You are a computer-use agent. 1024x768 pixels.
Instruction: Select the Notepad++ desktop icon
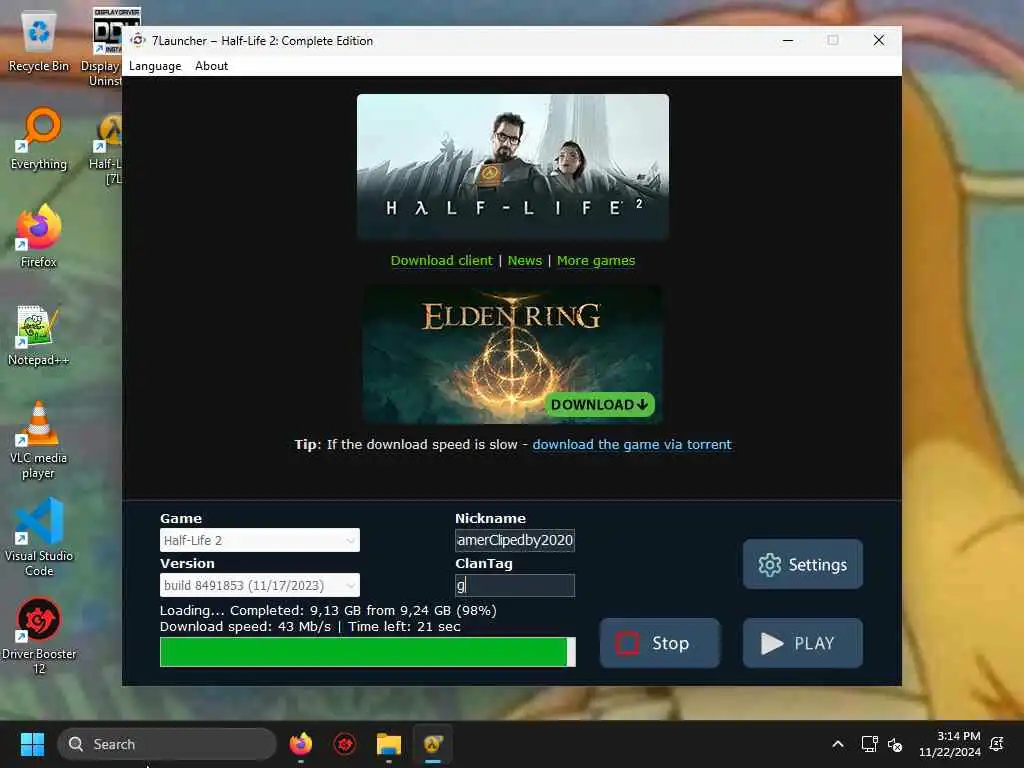tap(39, 335)
